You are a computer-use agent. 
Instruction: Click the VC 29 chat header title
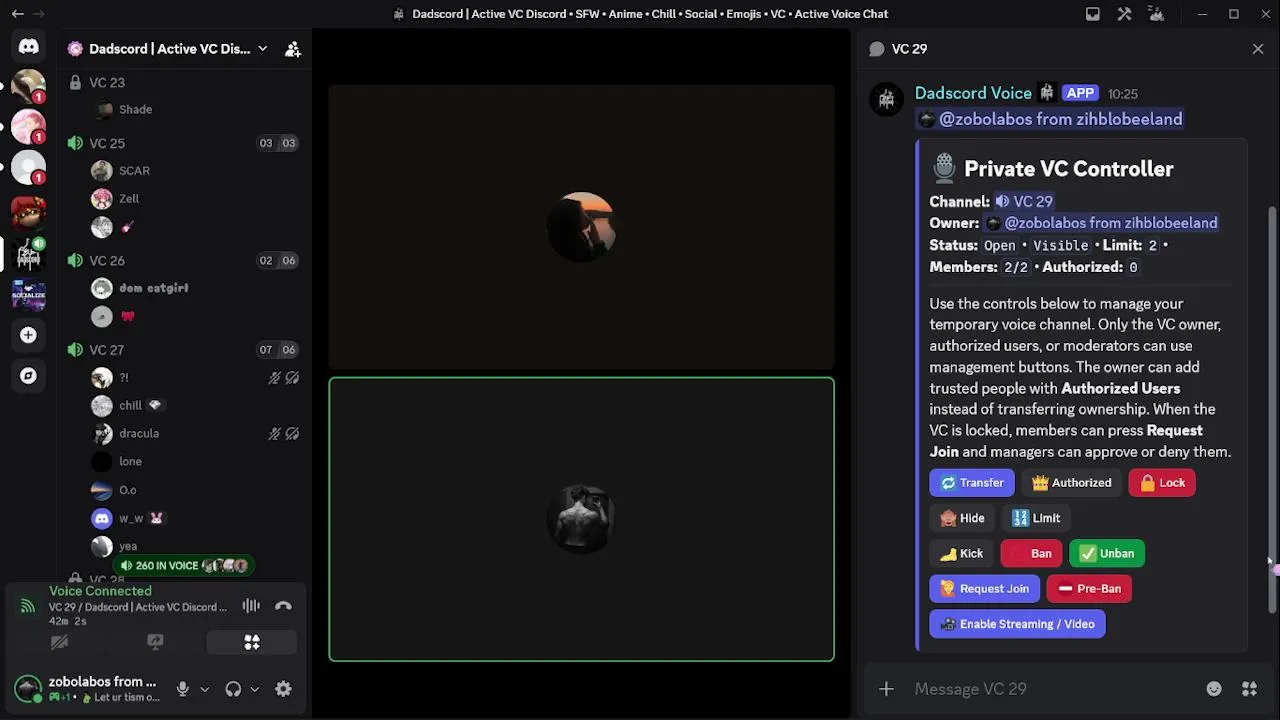909,49
